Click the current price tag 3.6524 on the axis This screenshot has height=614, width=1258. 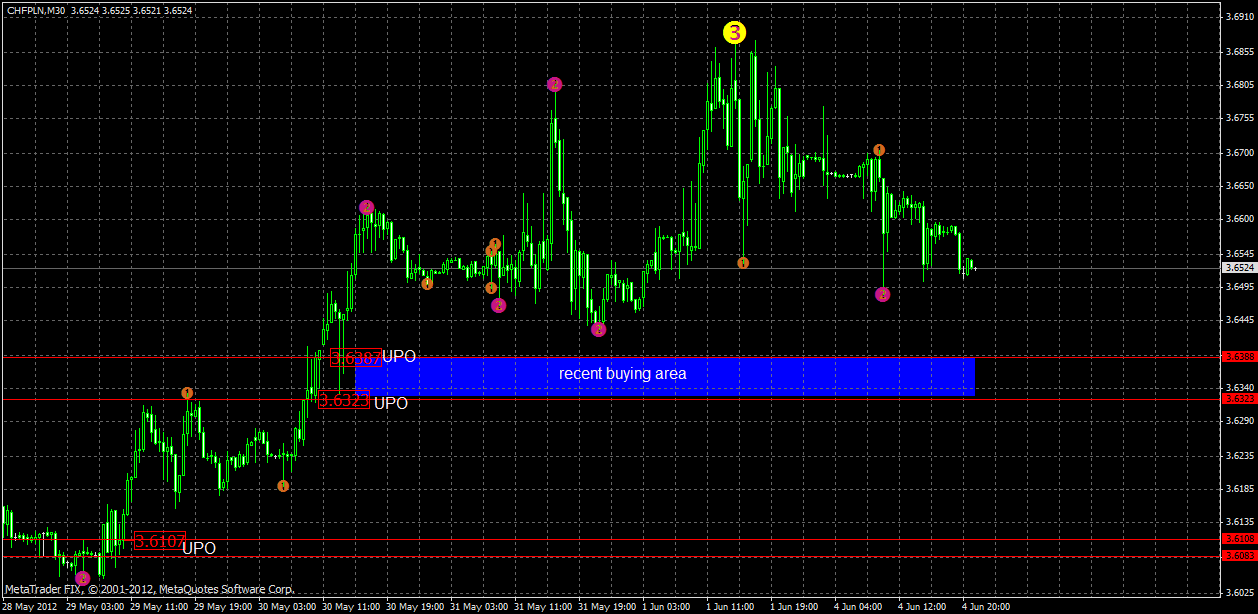[x=1240, y=267]
